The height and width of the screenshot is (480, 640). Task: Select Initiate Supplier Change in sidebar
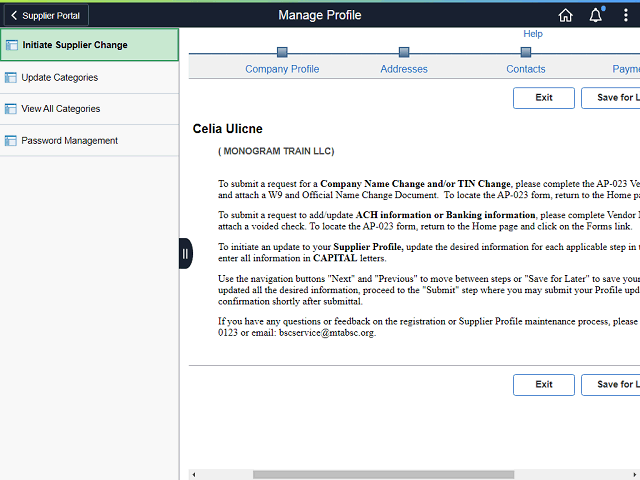pyautogui.click(x=89, y=45)
